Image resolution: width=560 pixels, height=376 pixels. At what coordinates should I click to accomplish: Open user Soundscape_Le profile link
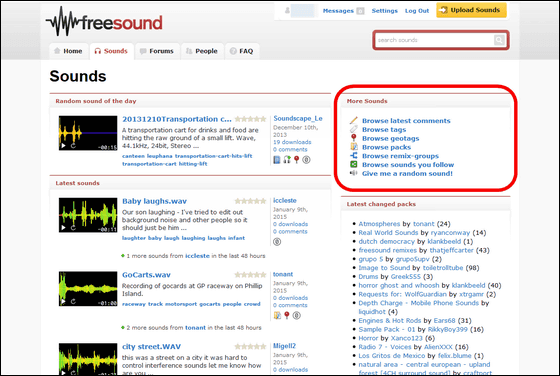298,118
